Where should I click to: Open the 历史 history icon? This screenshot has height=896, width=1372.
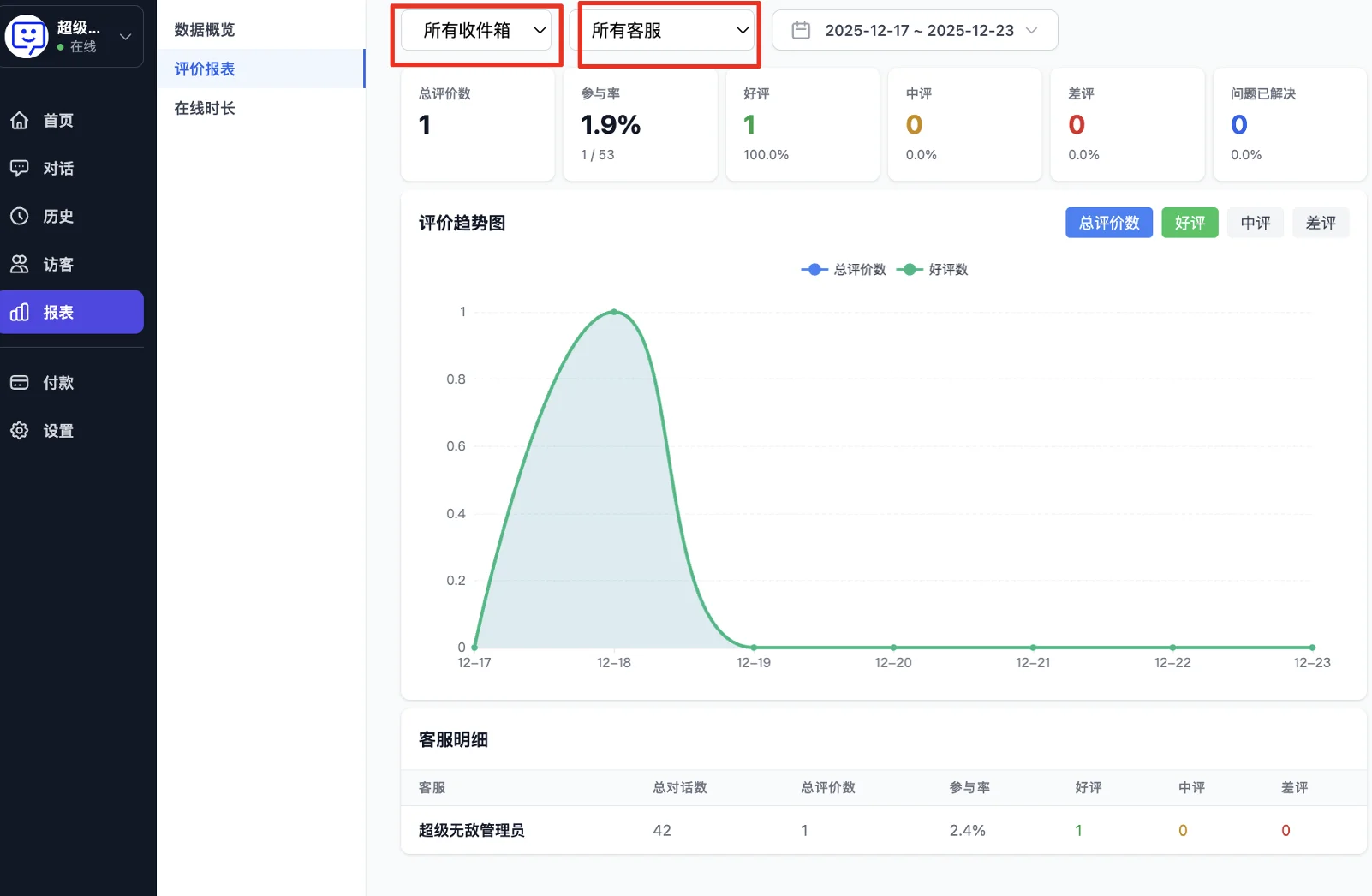click(19, 216)
